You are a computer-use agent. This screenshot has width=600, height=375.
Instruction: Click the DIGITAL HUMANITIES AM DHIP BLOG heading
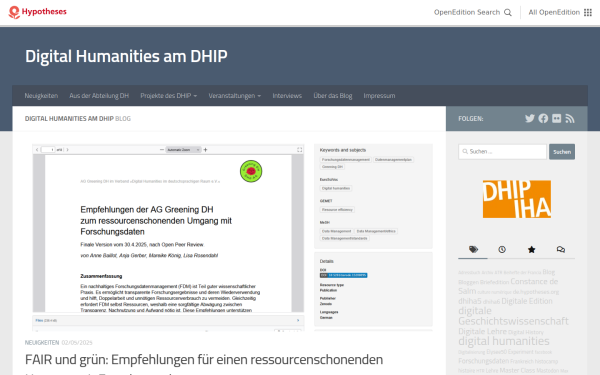point(78,119)
